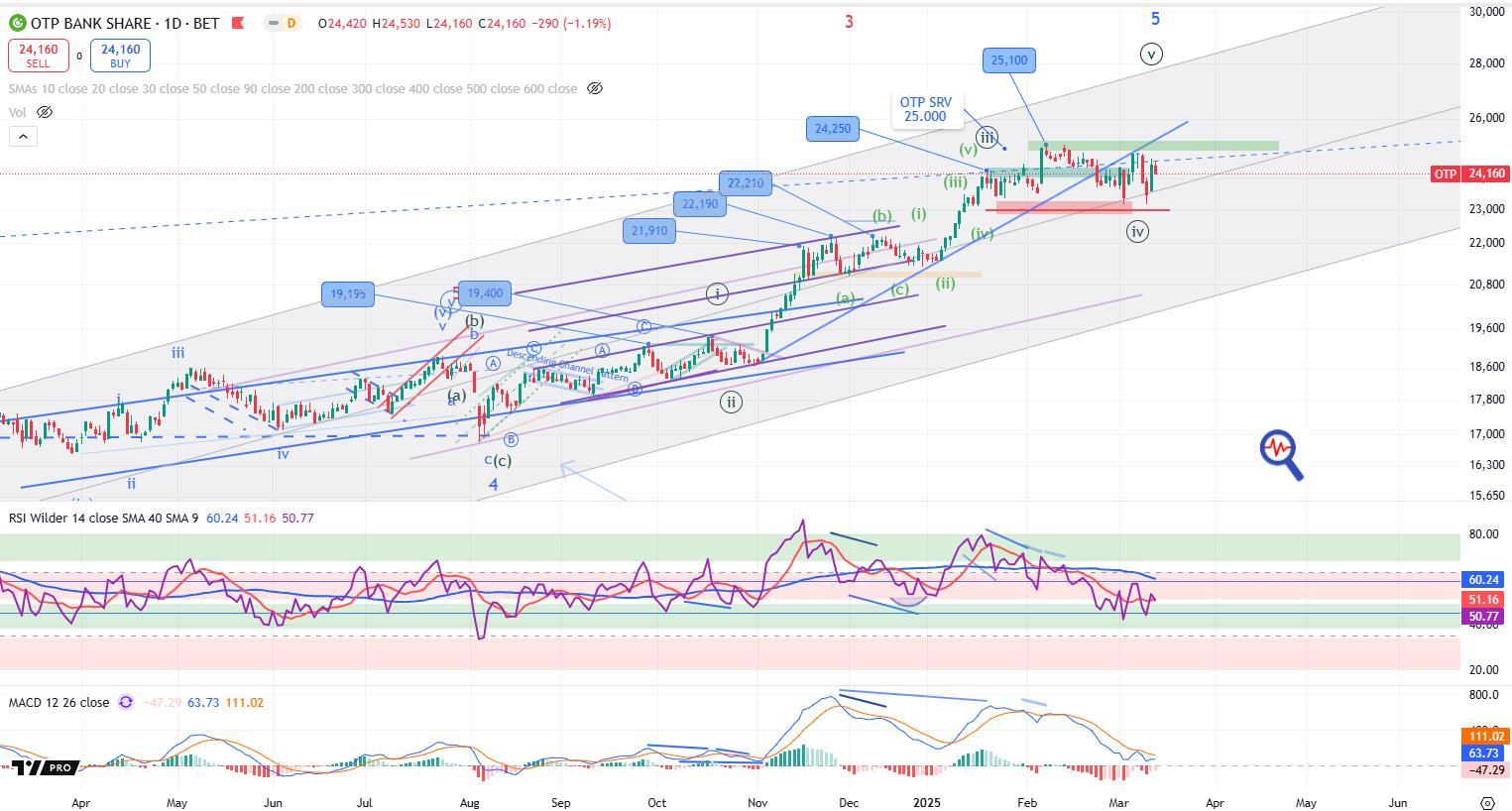
Task: Click the 22,210 price callout label
Action: tap(746, 182)
